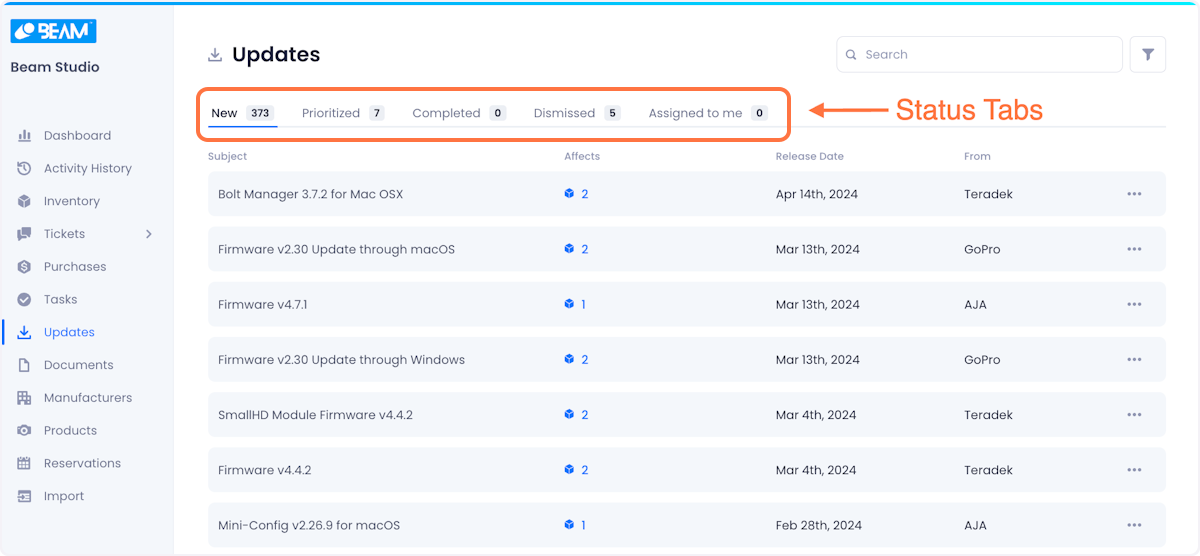Sort by Subject column header
Screen dimensions: 1200x556
point(228,156)
